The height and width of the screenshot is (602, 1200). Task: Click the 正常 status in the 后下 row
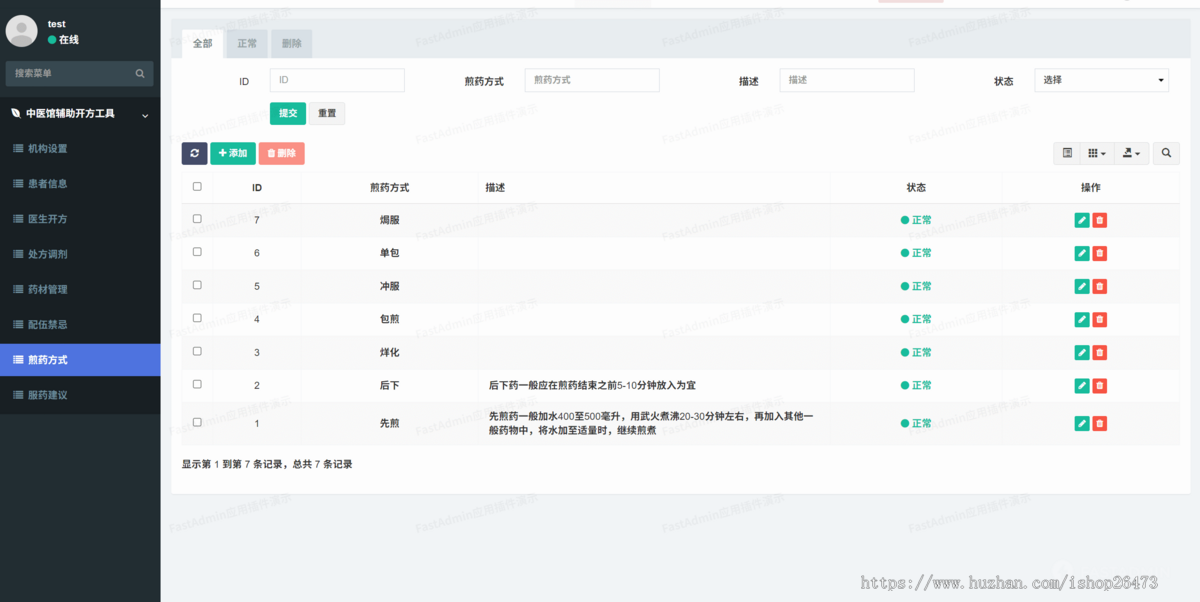click(x=916, y=385)
